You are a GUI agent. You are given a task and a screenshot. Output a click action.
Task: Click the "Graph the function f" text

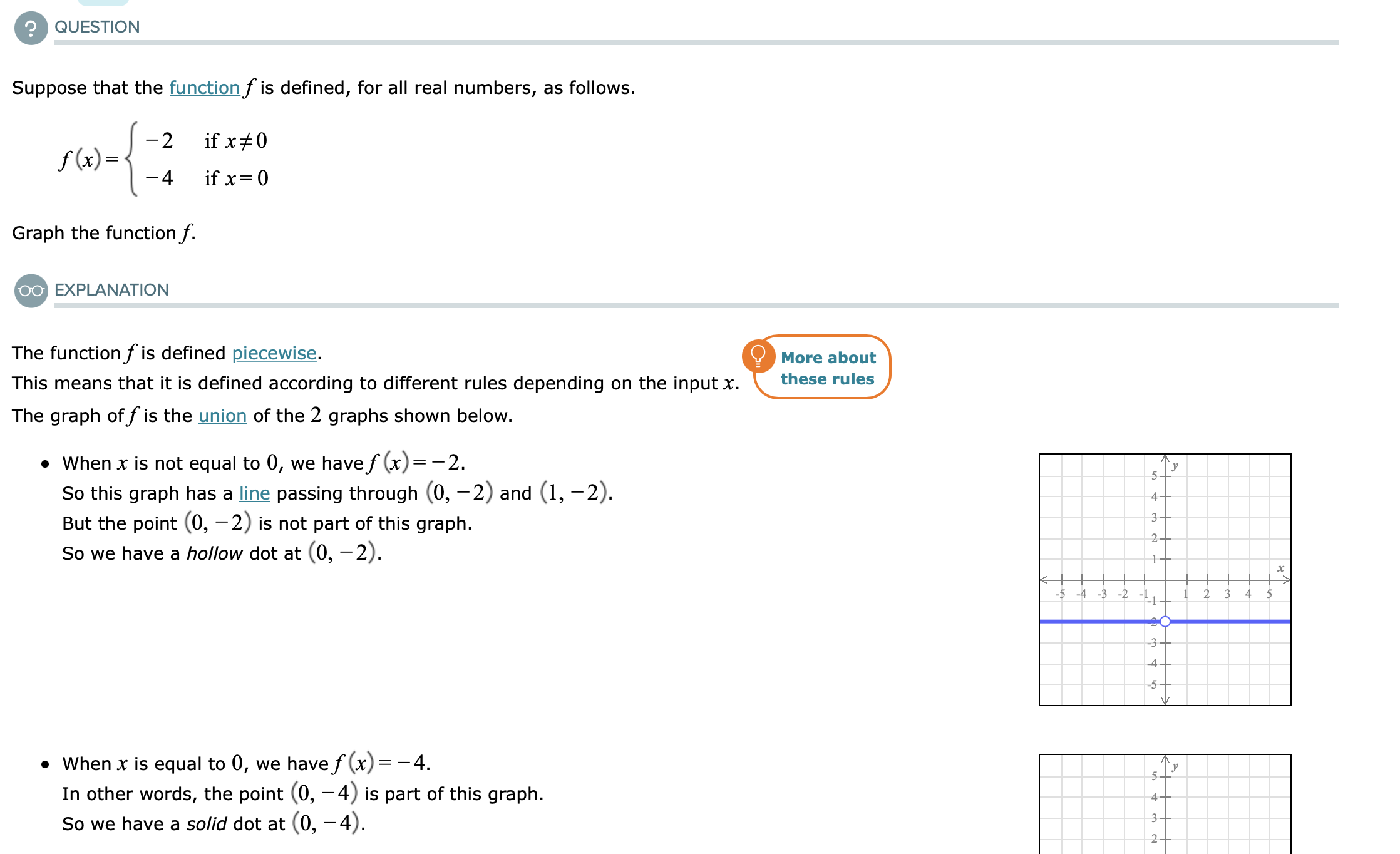tap(103, 232)
